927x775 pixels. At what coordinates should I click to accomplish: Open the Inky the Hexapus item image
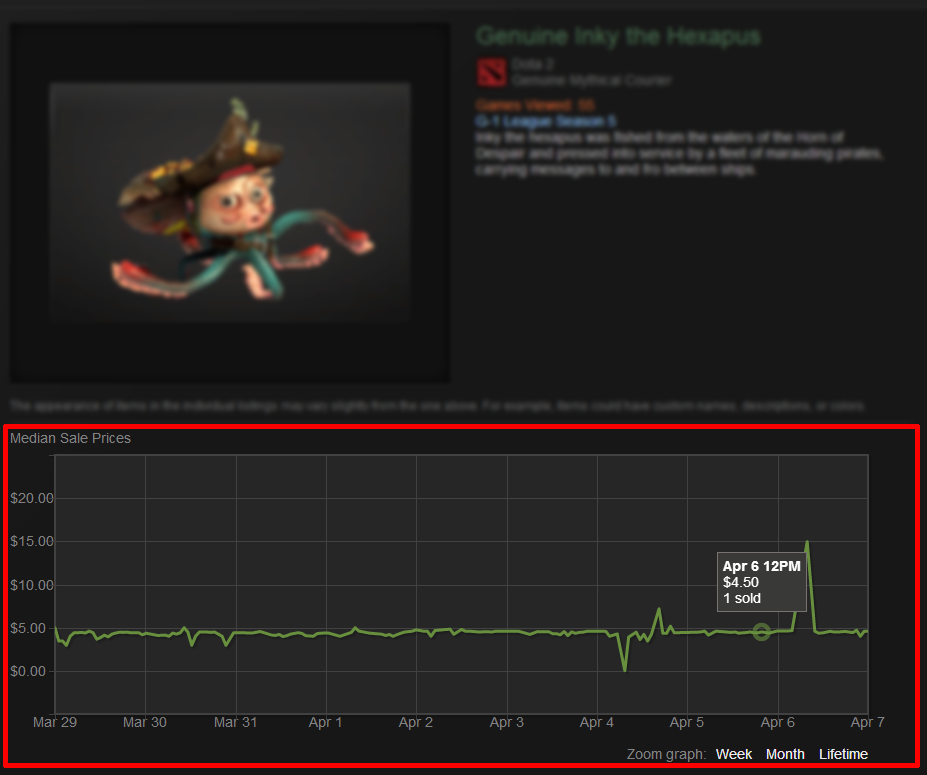pyautogui.click(x=230, y=203)
